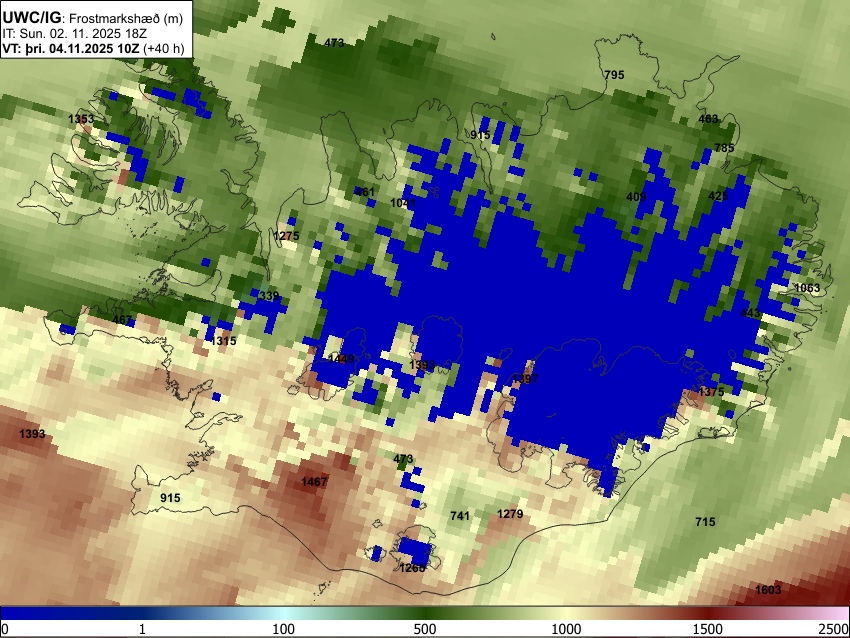This screenshot has height=638, width=850.
Task: Select the 425 value label
Action: (718, 196)
